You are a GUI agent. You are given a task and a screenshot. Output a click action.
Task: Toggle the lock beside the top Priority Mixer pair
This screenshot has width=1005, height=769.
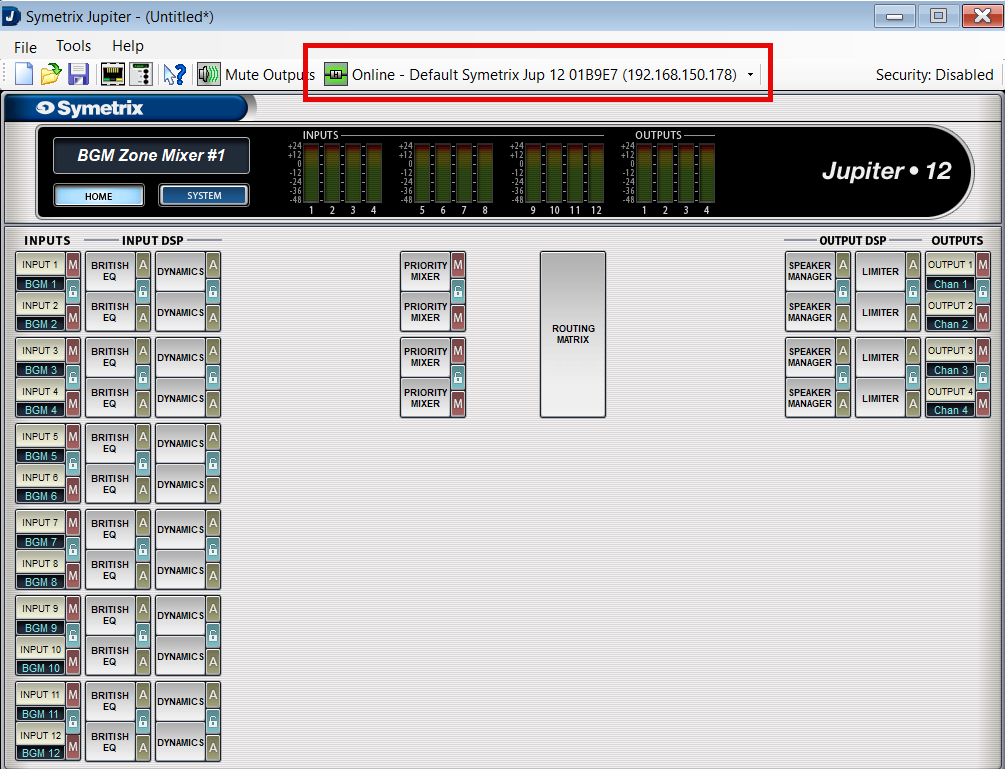458,292
